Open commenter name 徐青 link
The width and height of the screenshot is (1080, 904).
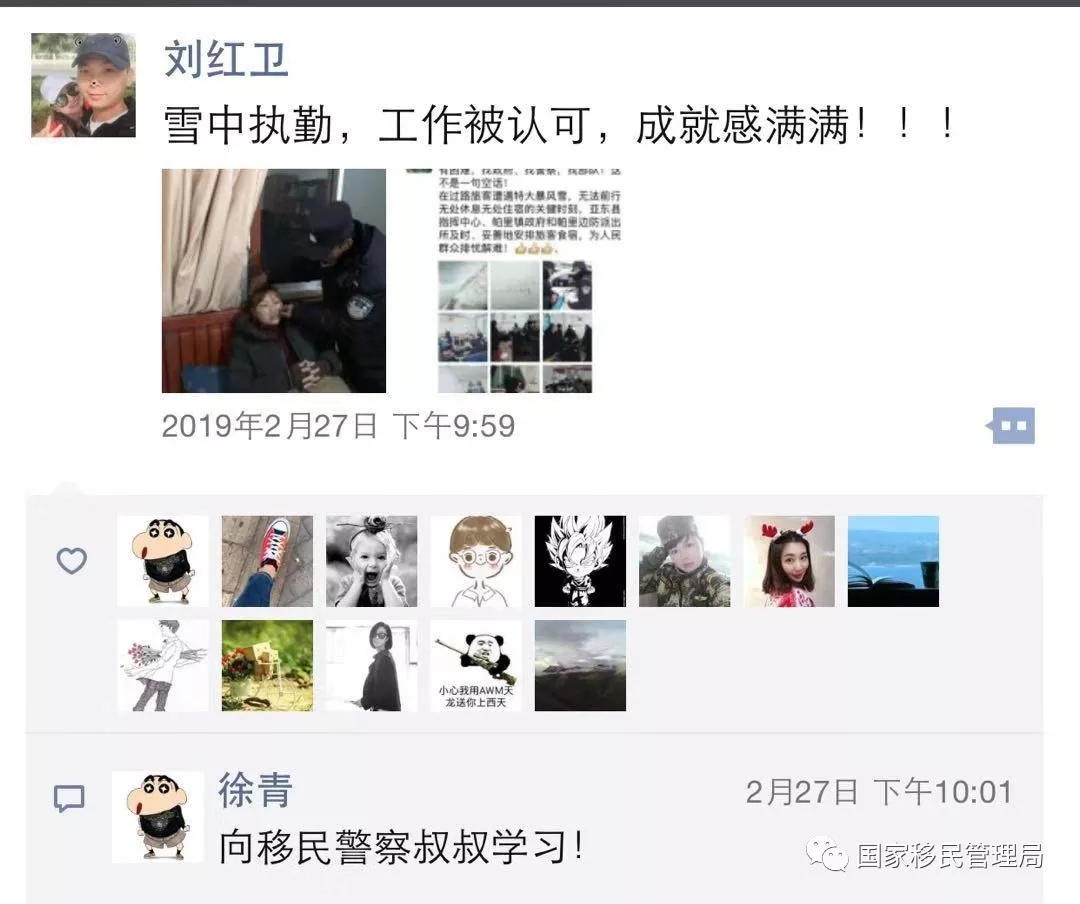256,790
